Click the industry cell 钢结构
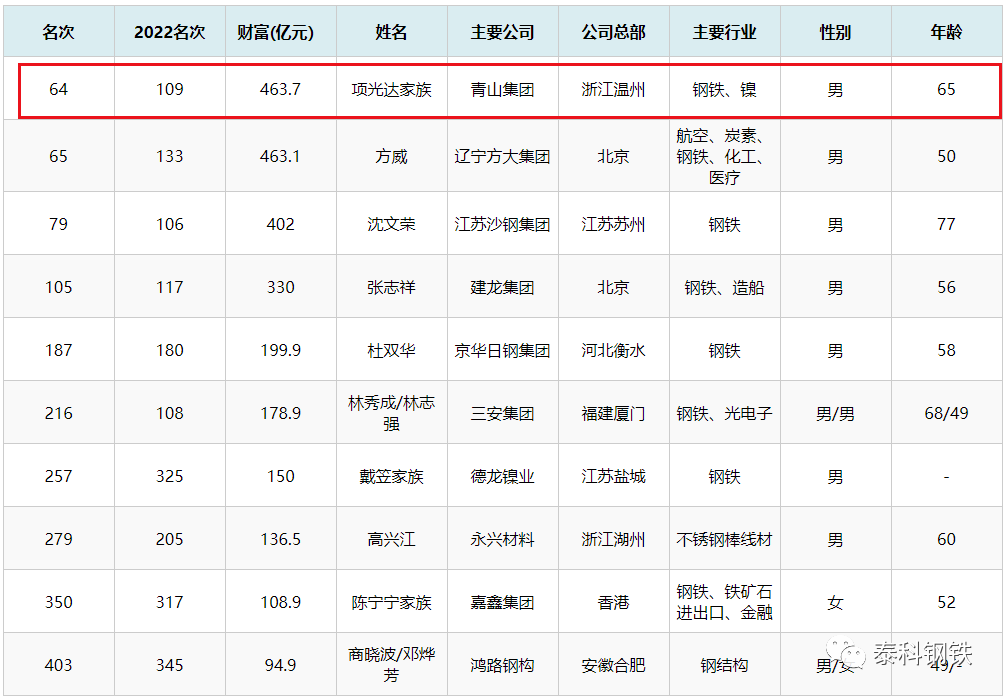 724,665
